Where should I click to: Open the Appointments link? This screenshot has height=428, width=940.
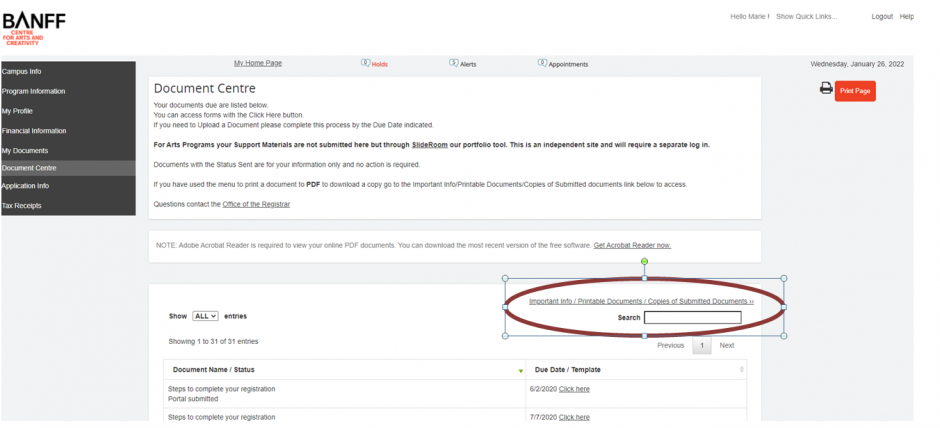(568, 64)
